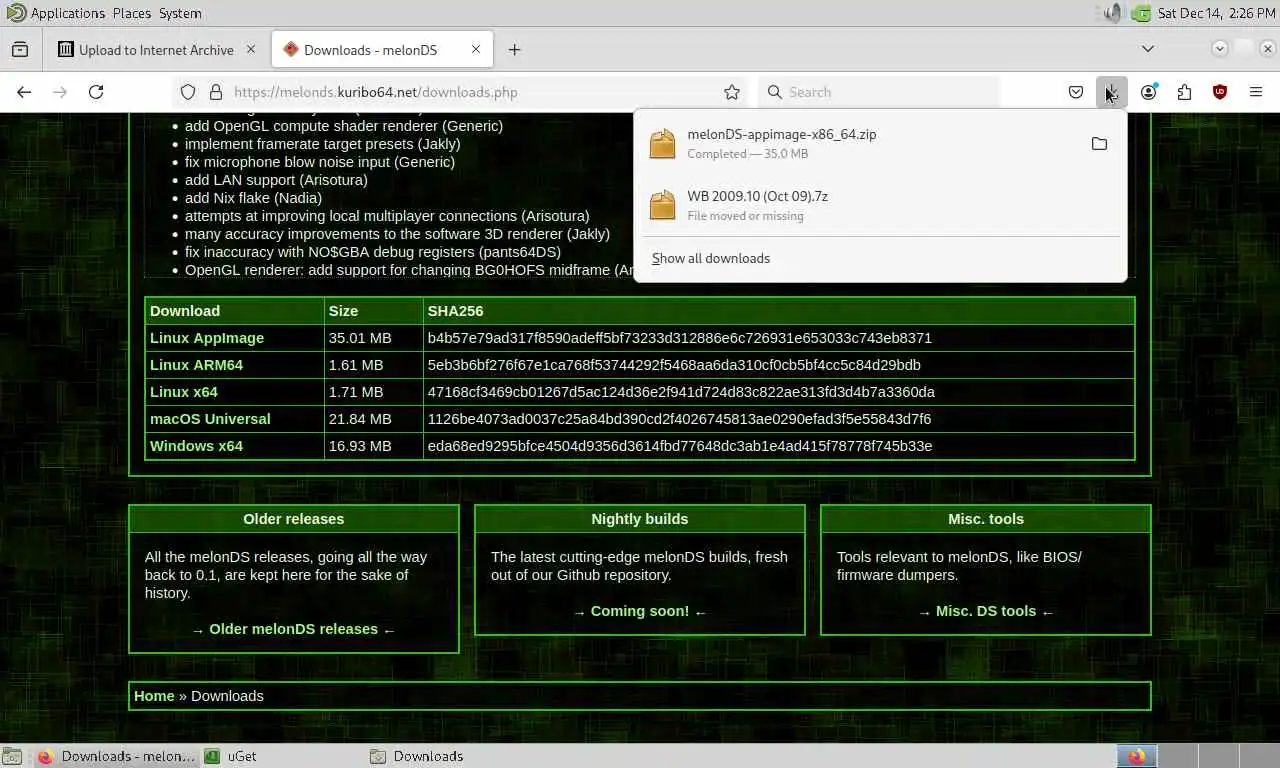Open the Extensions puzzle icon
Screen dimensions: 1280x768
point(1184,92)
